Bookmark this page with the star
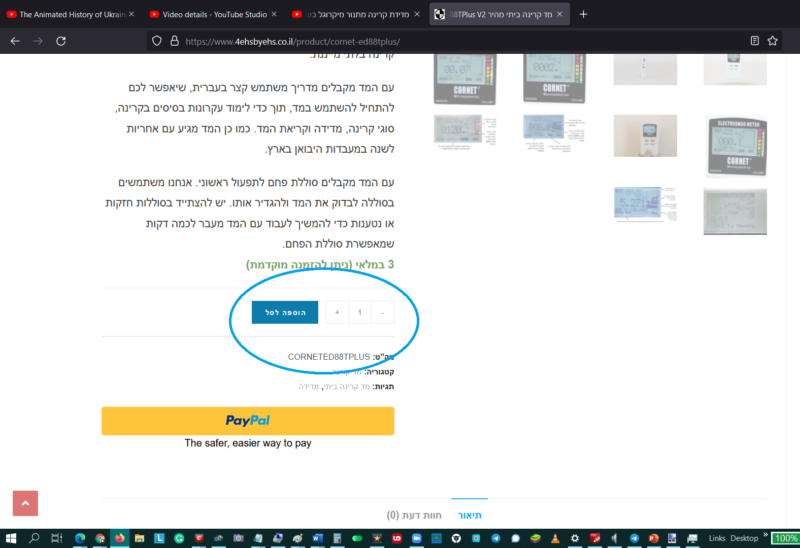 pyautogui.click(x=772, y=41)
